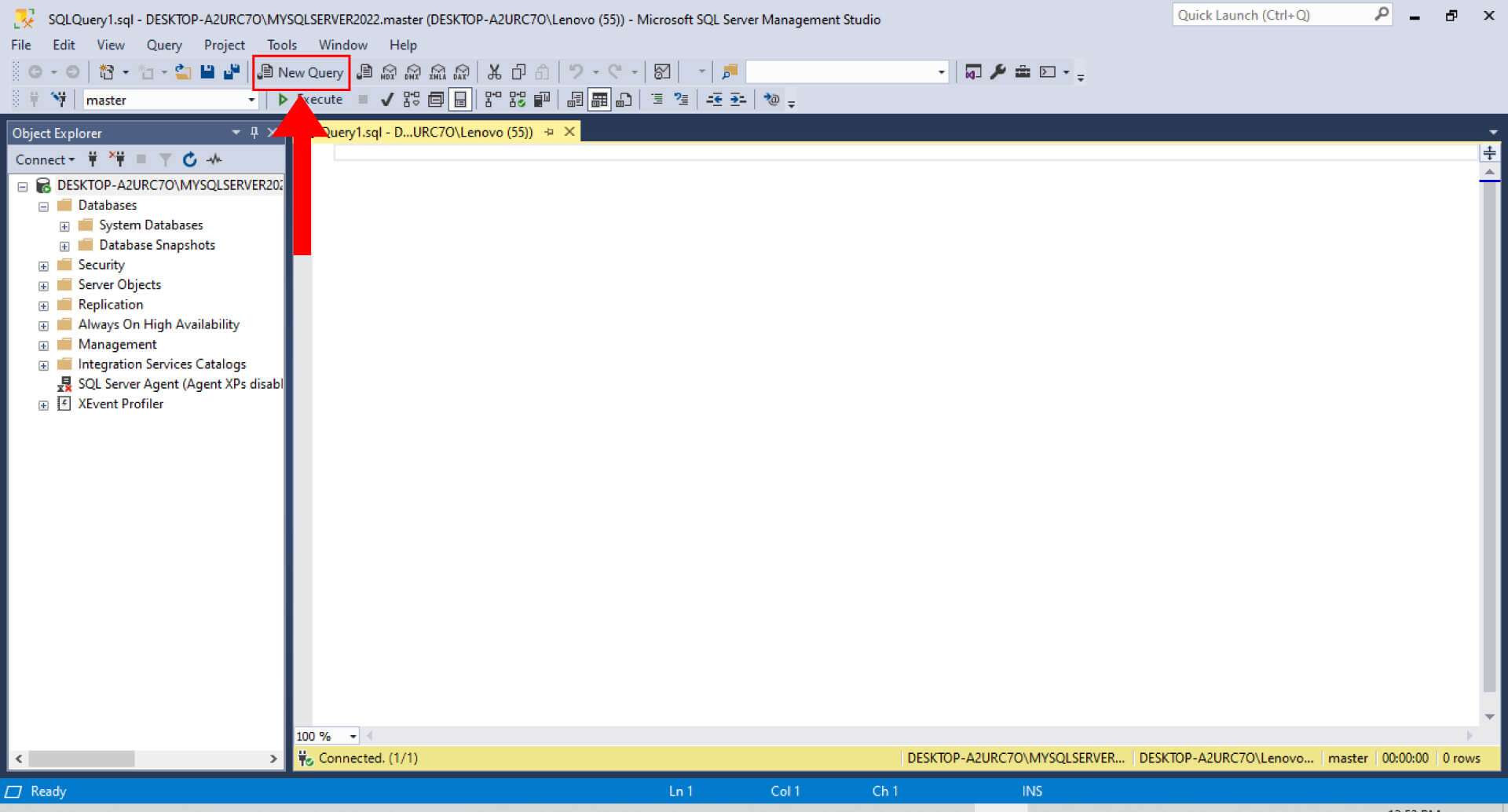Toggle Include Actual Execution Plan
1508x812 pixels.
(x=492, y=99)
